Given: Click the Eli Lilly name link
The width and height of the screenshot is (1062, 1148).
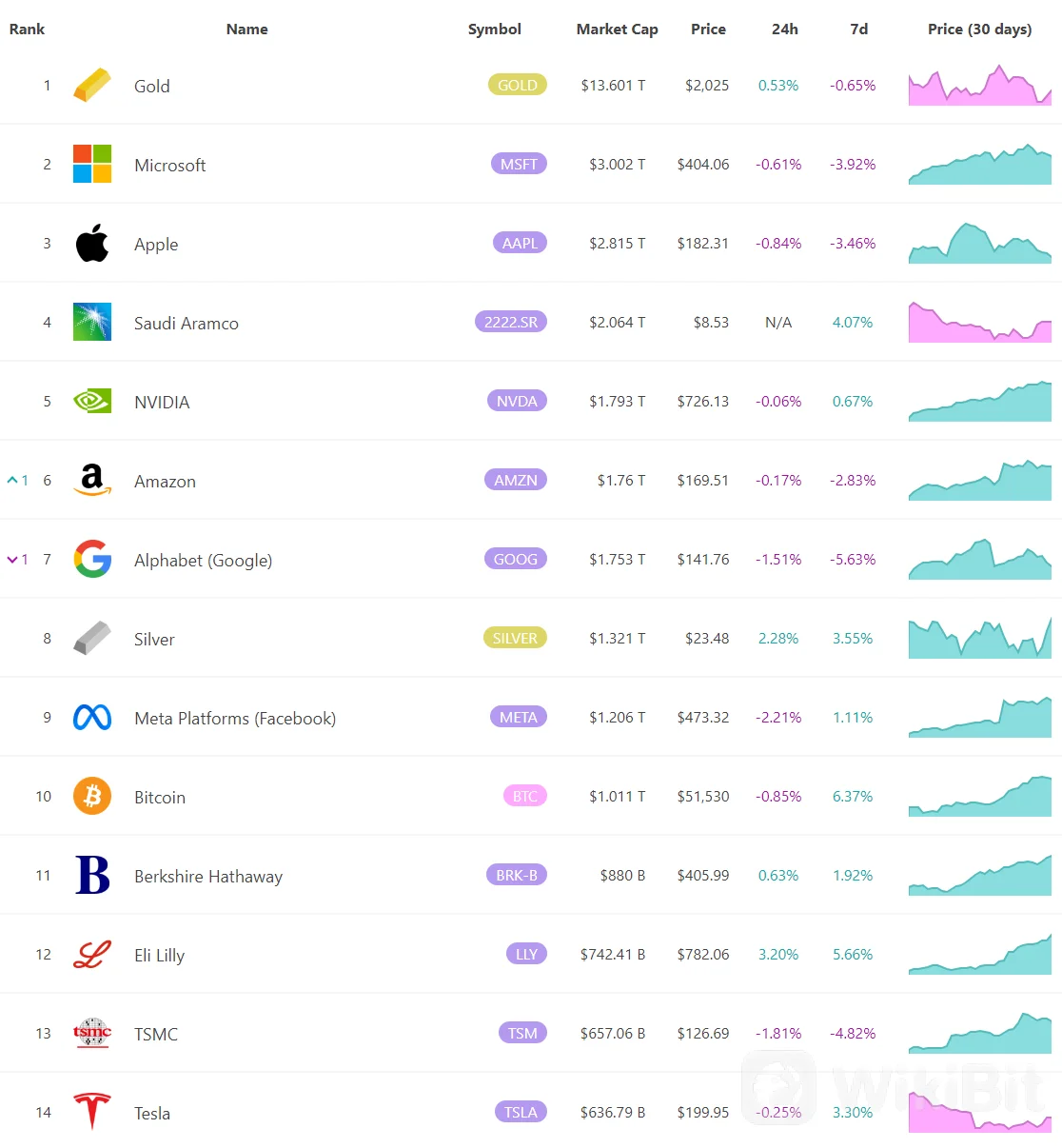Looking at the screenshot, I should point(159,956).
